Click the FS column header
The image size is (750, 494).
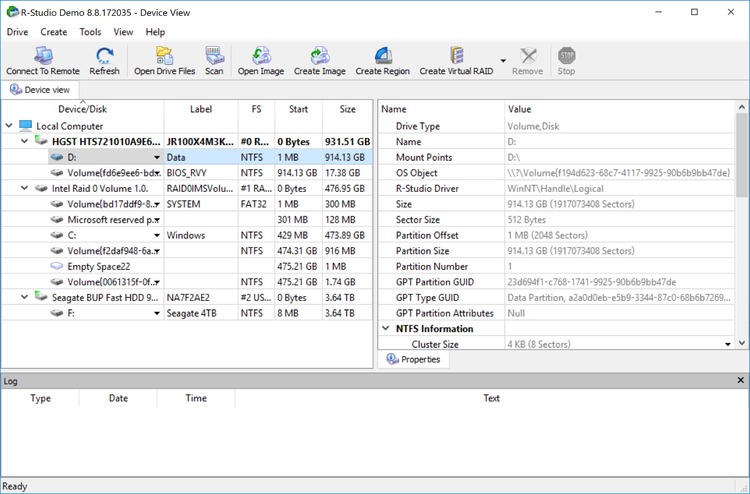click(256, 109)
